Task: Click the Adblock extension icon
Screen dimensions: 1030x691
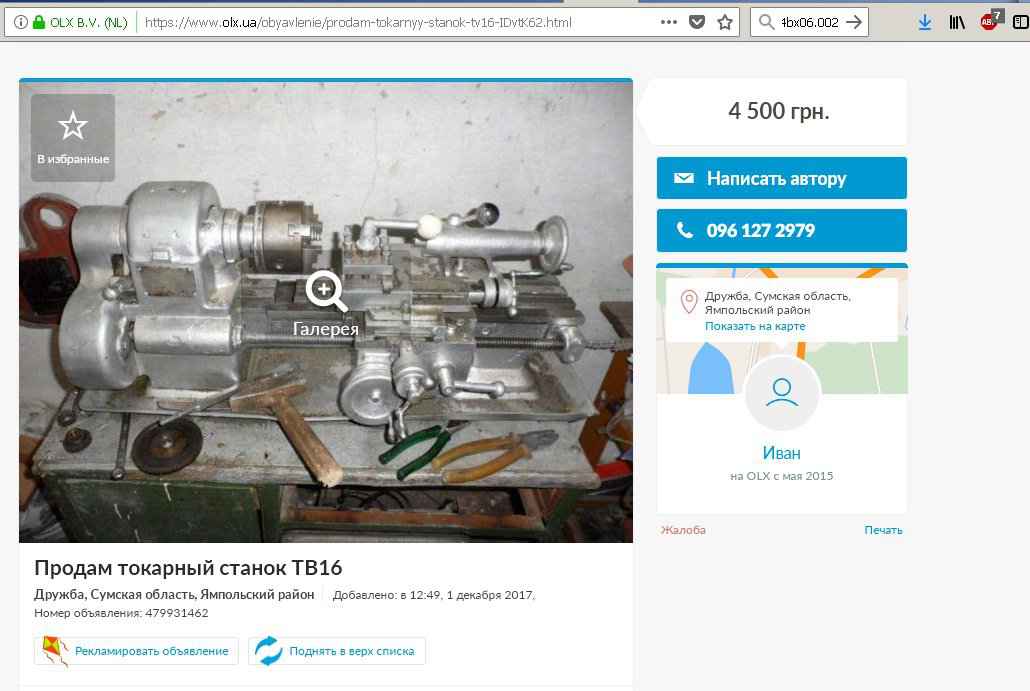Action: [990, 21]
